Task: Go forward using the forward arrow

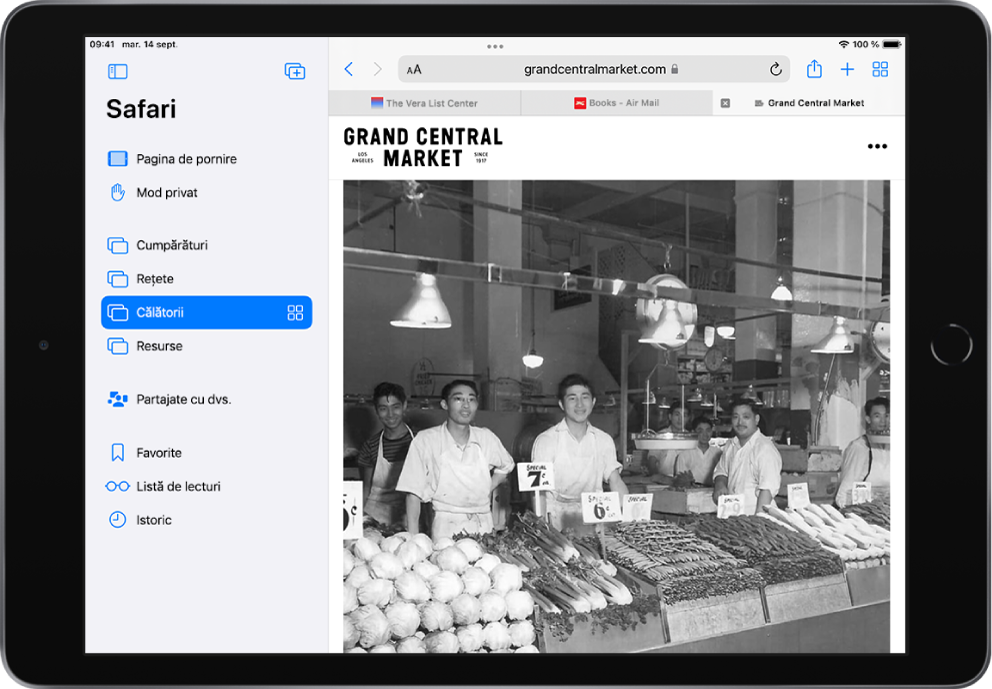Action: 378,69
